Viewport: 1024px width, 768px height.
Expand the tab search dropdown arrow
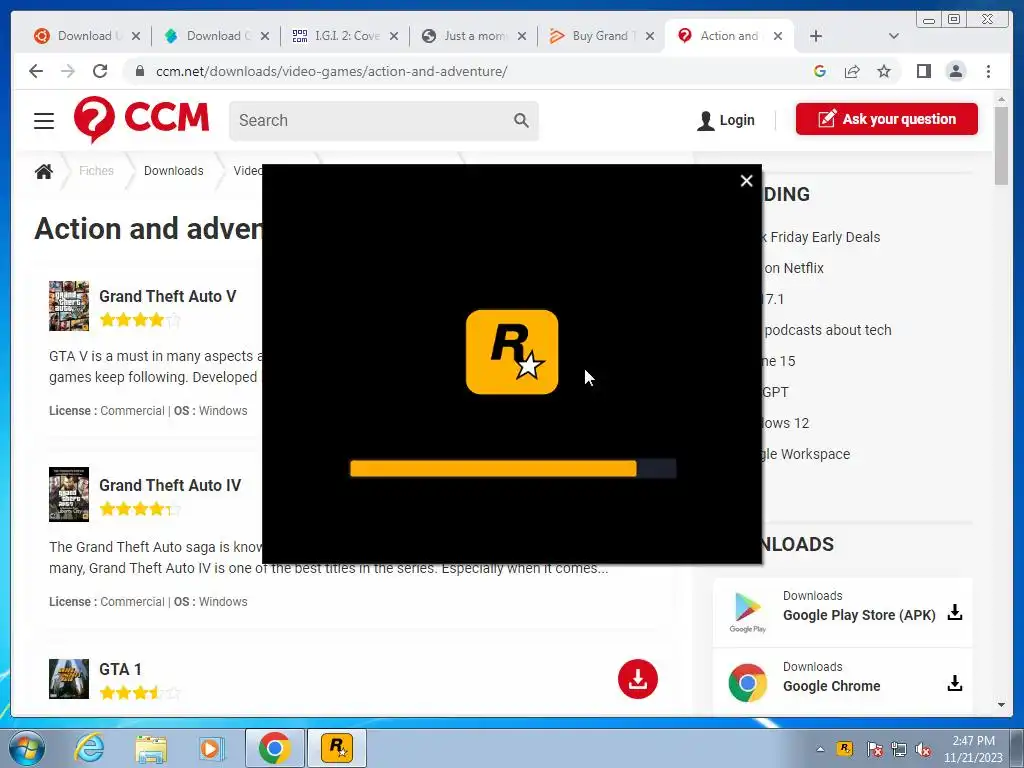point(894,36)
